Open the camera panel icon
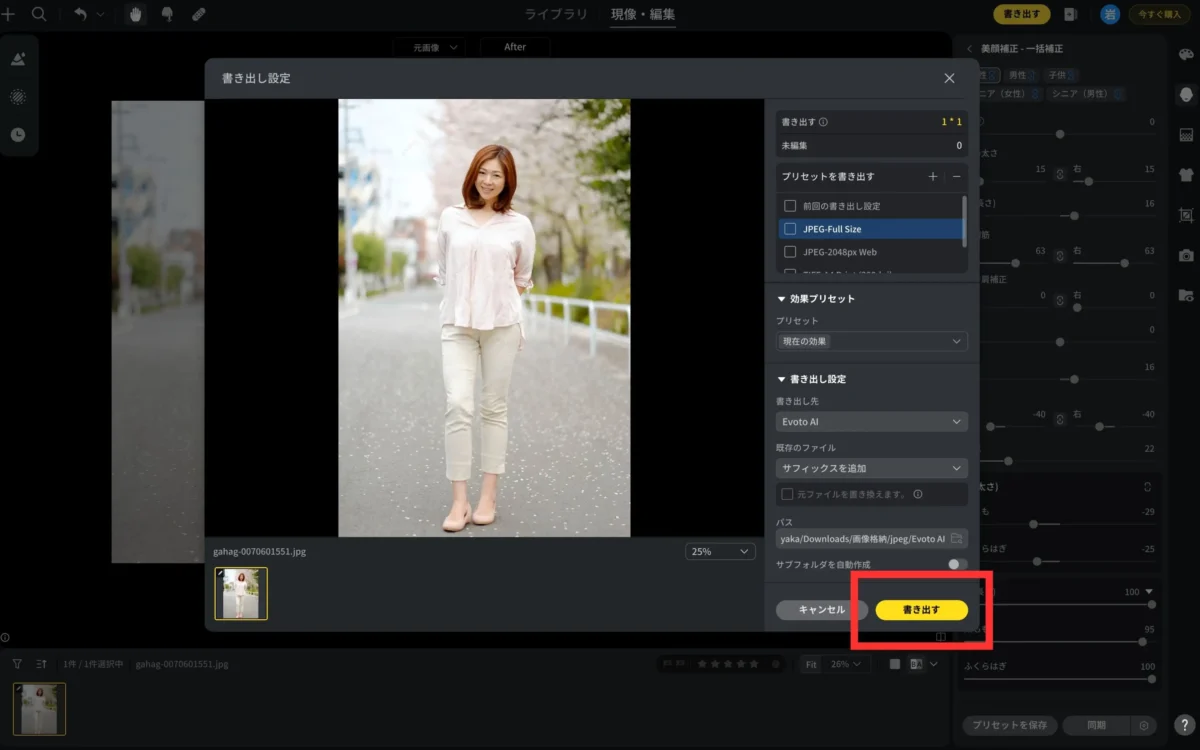Screen dimensions: 1200x750 (1186, 255)
